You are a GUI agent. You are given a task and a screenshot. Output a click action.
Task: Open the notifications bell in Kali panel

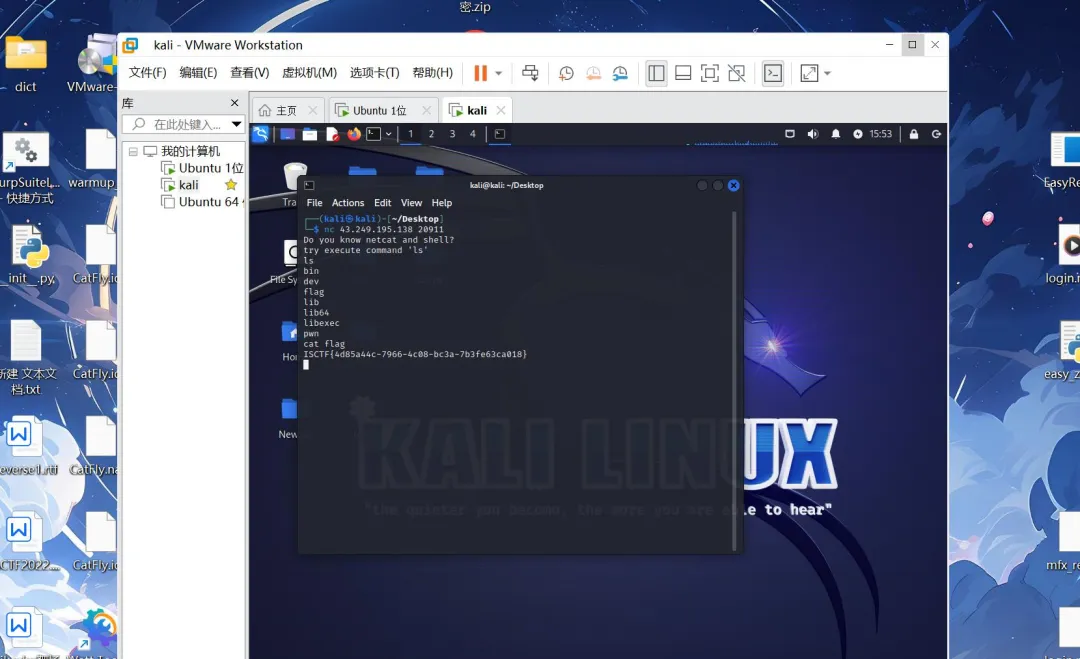tap(835, 134)
